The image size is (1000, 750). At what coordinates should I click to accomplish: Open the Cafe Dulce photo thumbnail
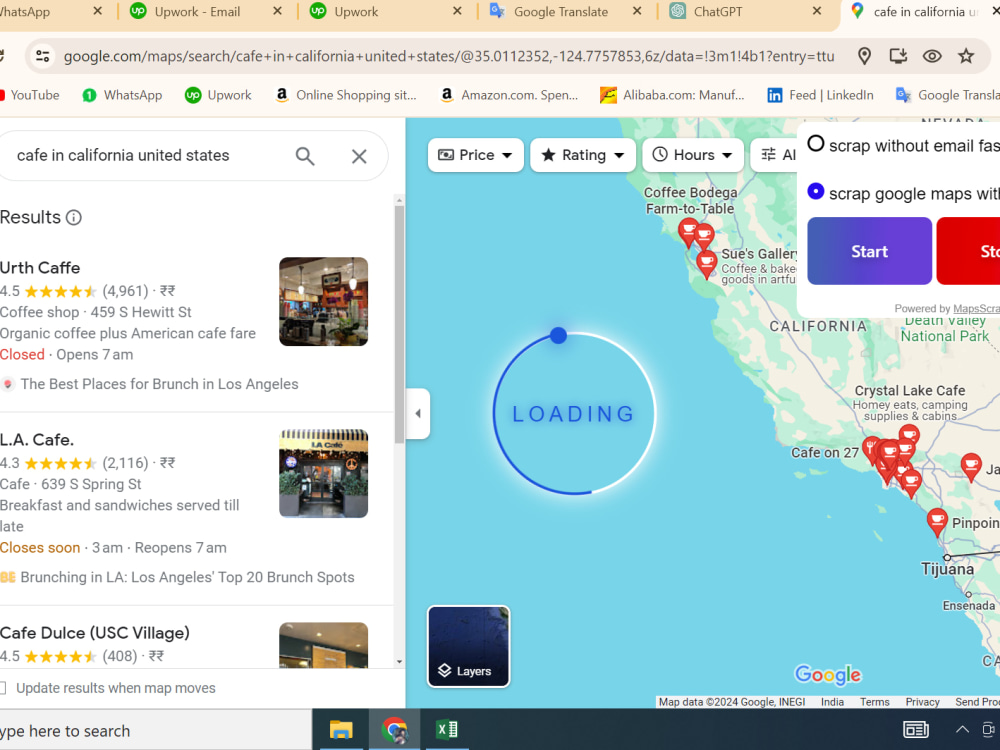(x=323, y=645)
